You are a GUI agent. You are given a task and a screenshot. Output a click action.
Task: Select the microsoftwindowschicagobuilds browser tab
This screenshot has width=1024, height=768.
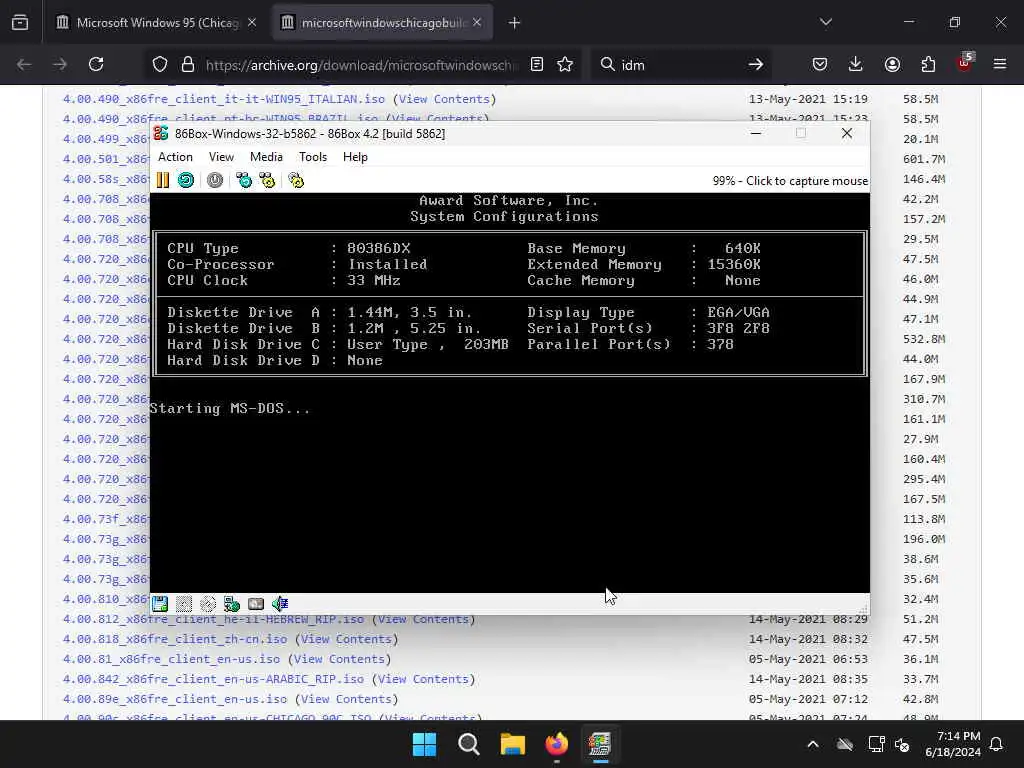click(383, 23)
